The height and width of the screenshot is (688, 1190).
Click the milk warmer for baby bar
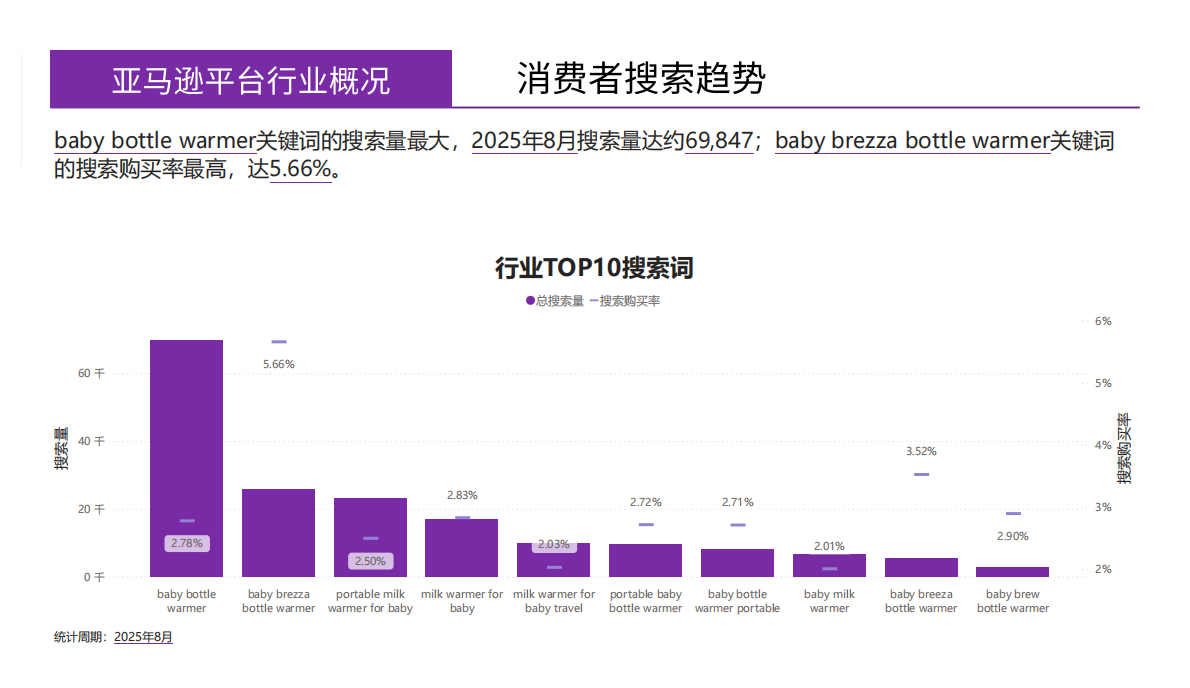point(462,547)
